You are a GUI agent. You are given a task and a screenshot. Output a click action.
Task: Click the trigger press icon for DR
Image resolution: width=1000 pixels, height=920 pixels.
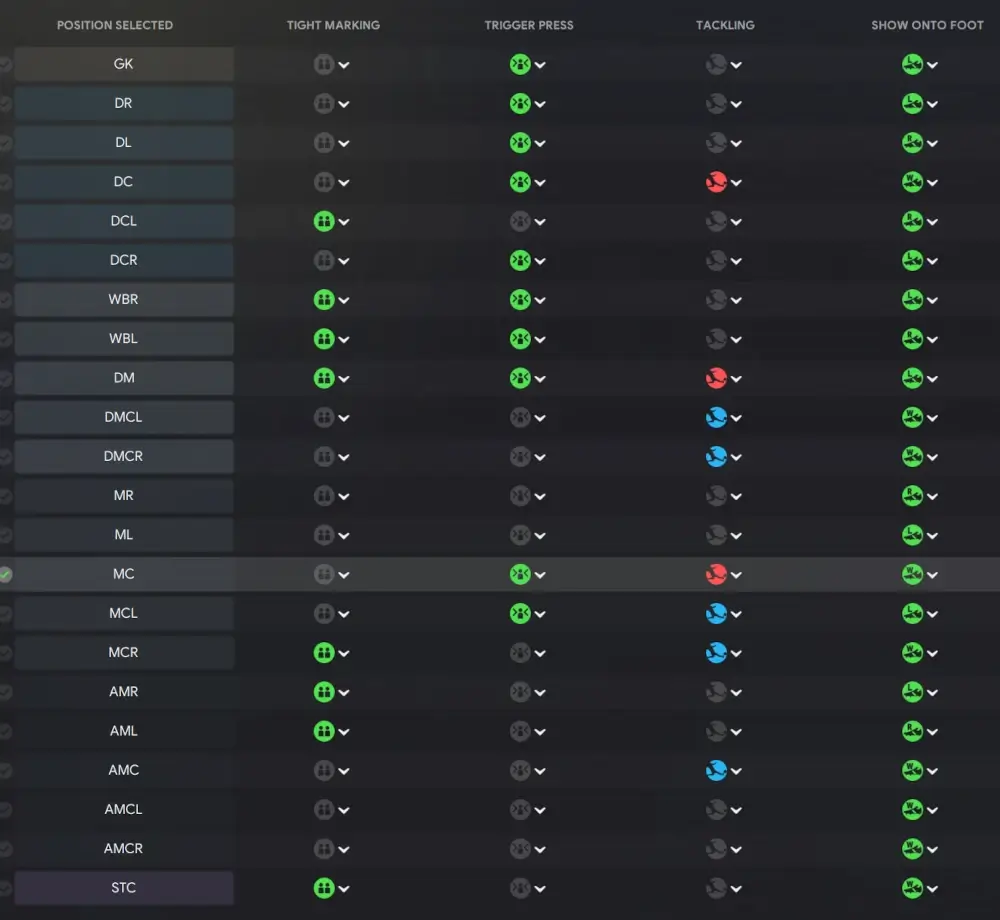pyautogui.click(x=520, y=103)
